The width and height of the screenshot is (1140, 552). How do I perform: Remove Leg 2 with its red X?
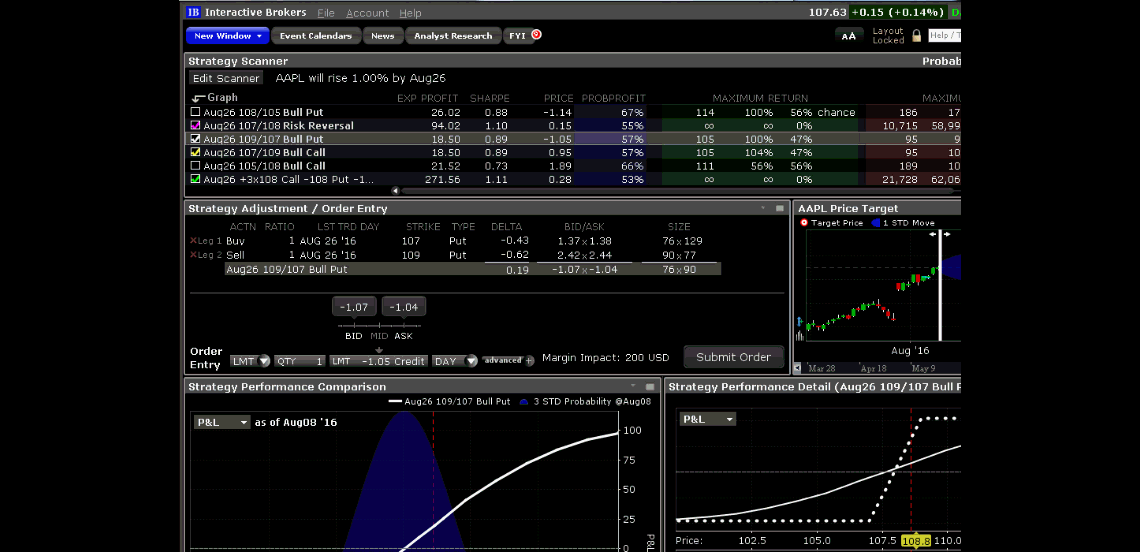click(x=194, y=255)
